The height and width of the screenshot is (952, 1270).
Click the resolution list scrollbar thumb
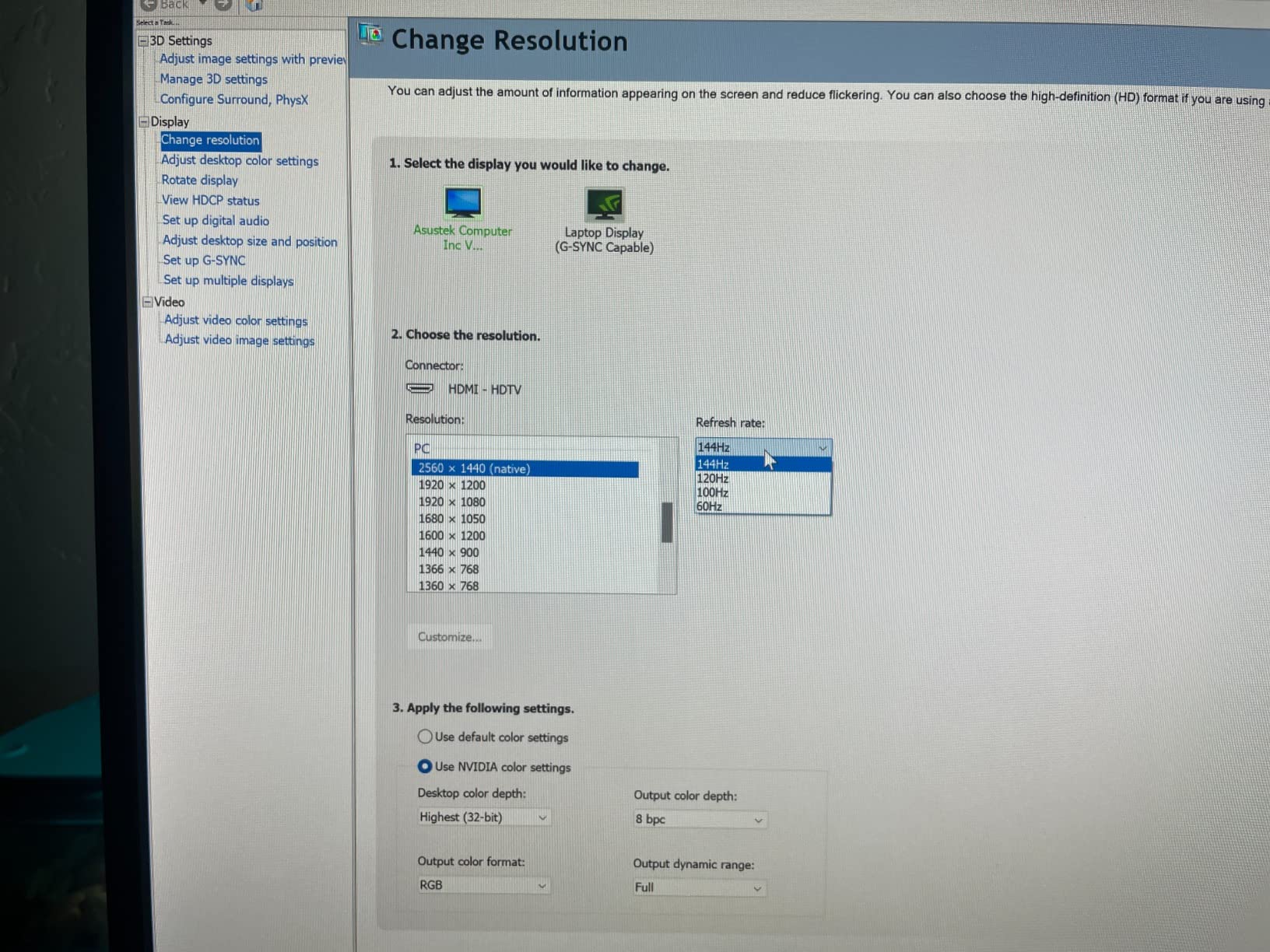click(x=667, y=523)
